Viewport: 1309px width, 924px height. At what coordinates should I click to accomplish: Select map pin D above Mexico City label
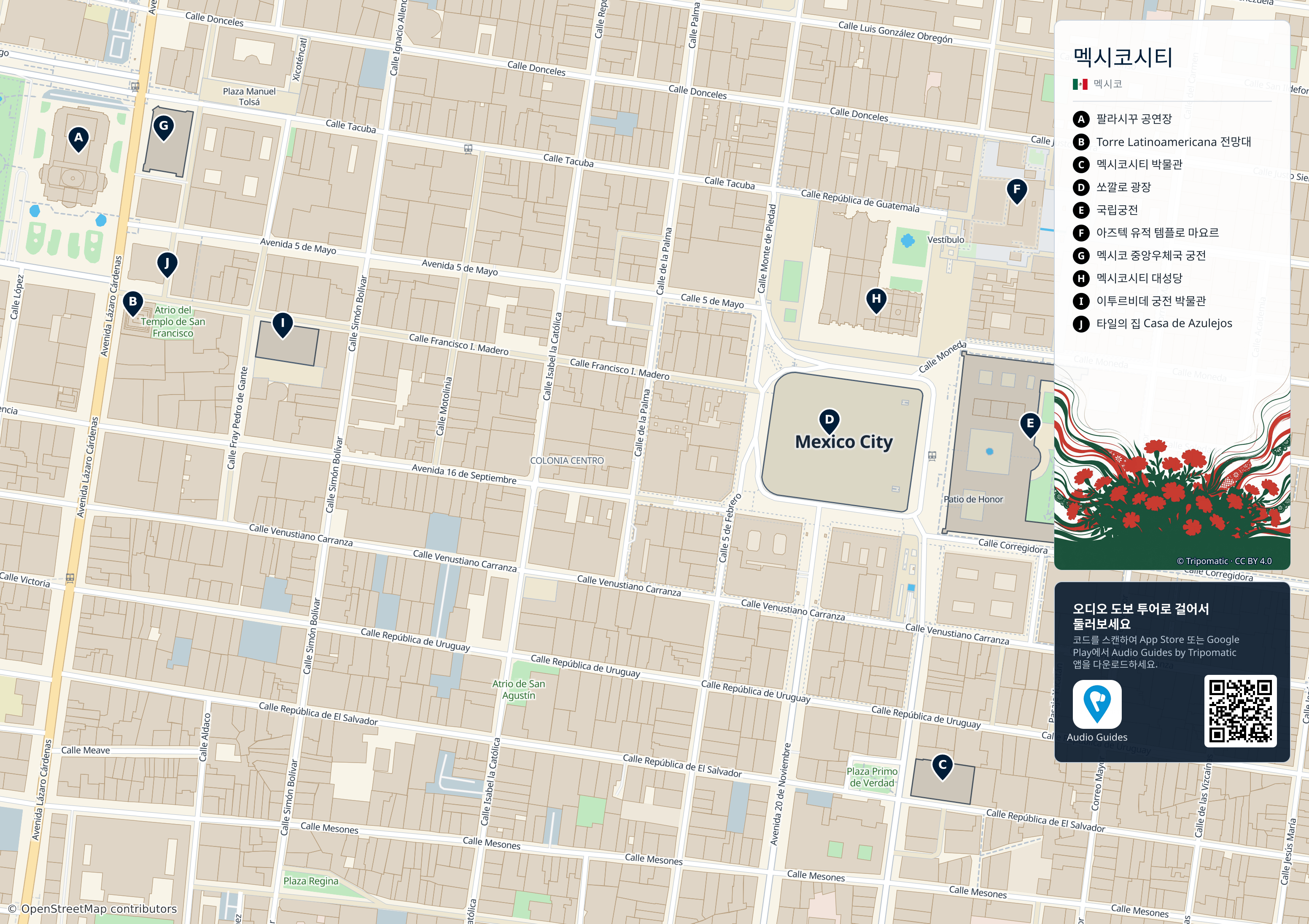(x=829, y=421)
